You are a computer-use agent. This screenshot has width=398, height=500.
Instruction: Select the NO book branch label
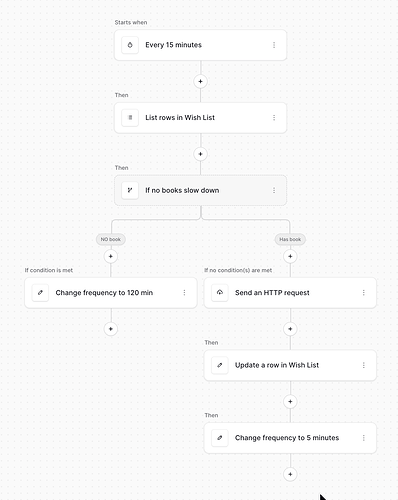(111, 239)
